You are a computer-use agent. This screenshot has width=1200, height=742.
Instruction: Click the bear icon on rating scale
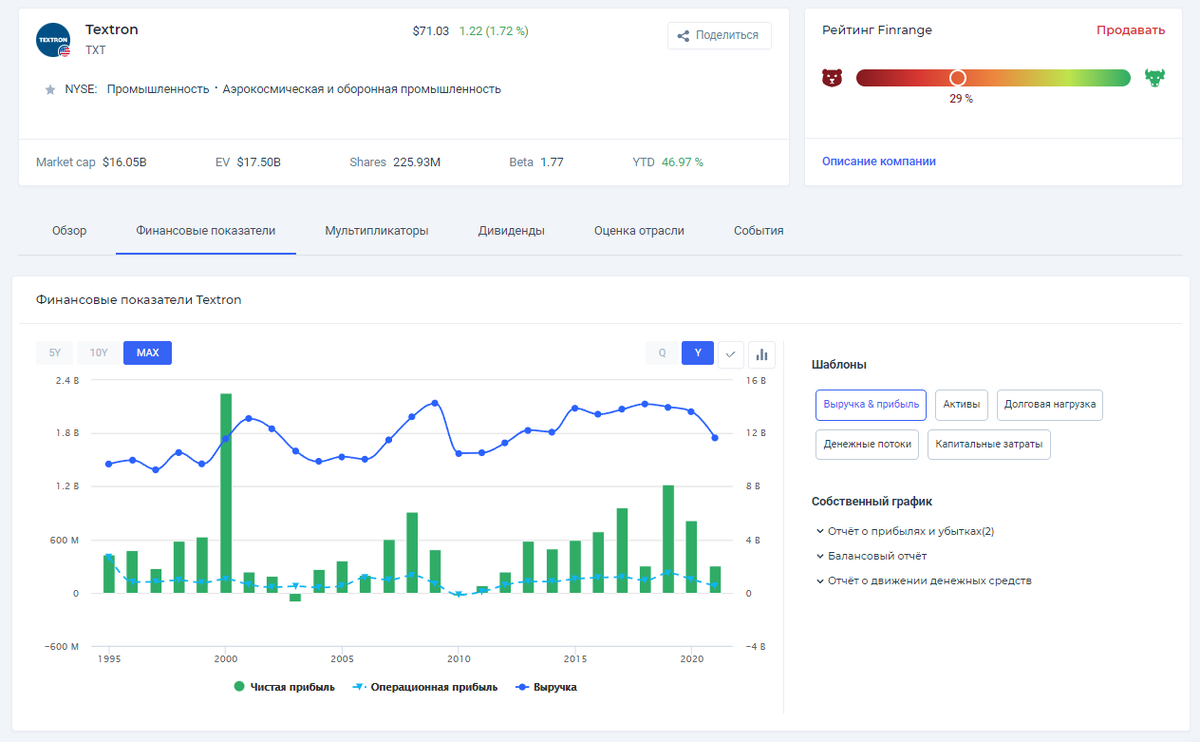coord(832,78)
